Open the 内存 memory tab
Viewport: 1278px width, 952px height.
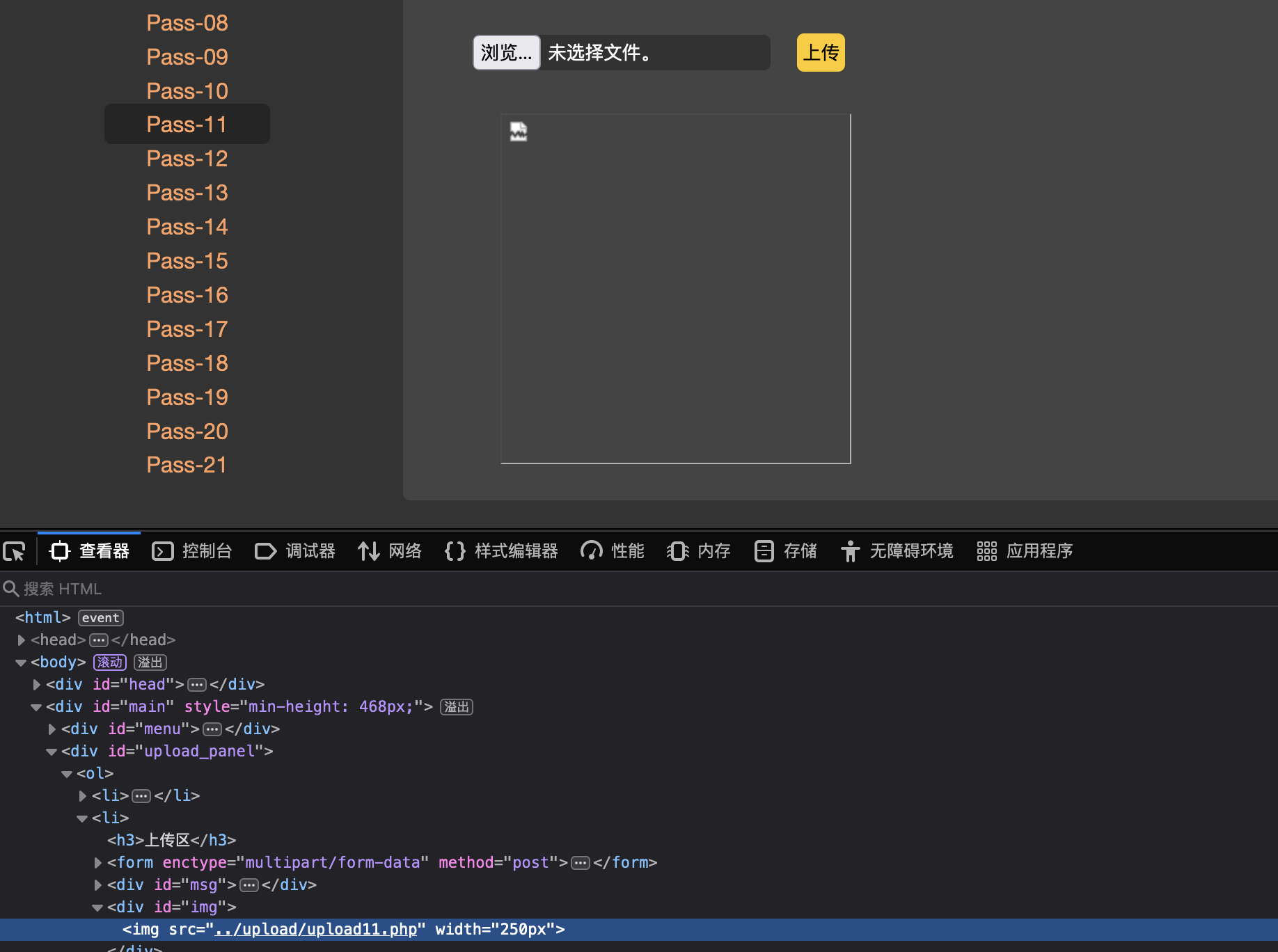699,551
